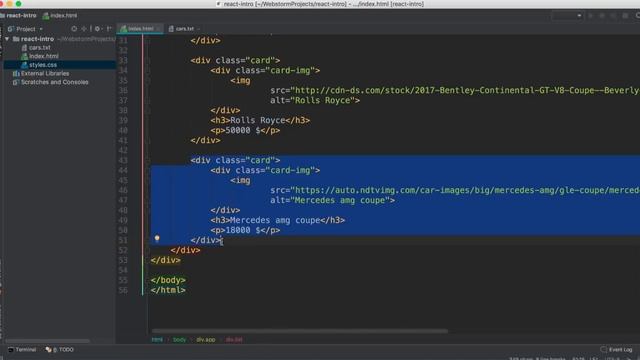Open the Project panel gear settings
640x360 pixels.
(x=98, y=29)
